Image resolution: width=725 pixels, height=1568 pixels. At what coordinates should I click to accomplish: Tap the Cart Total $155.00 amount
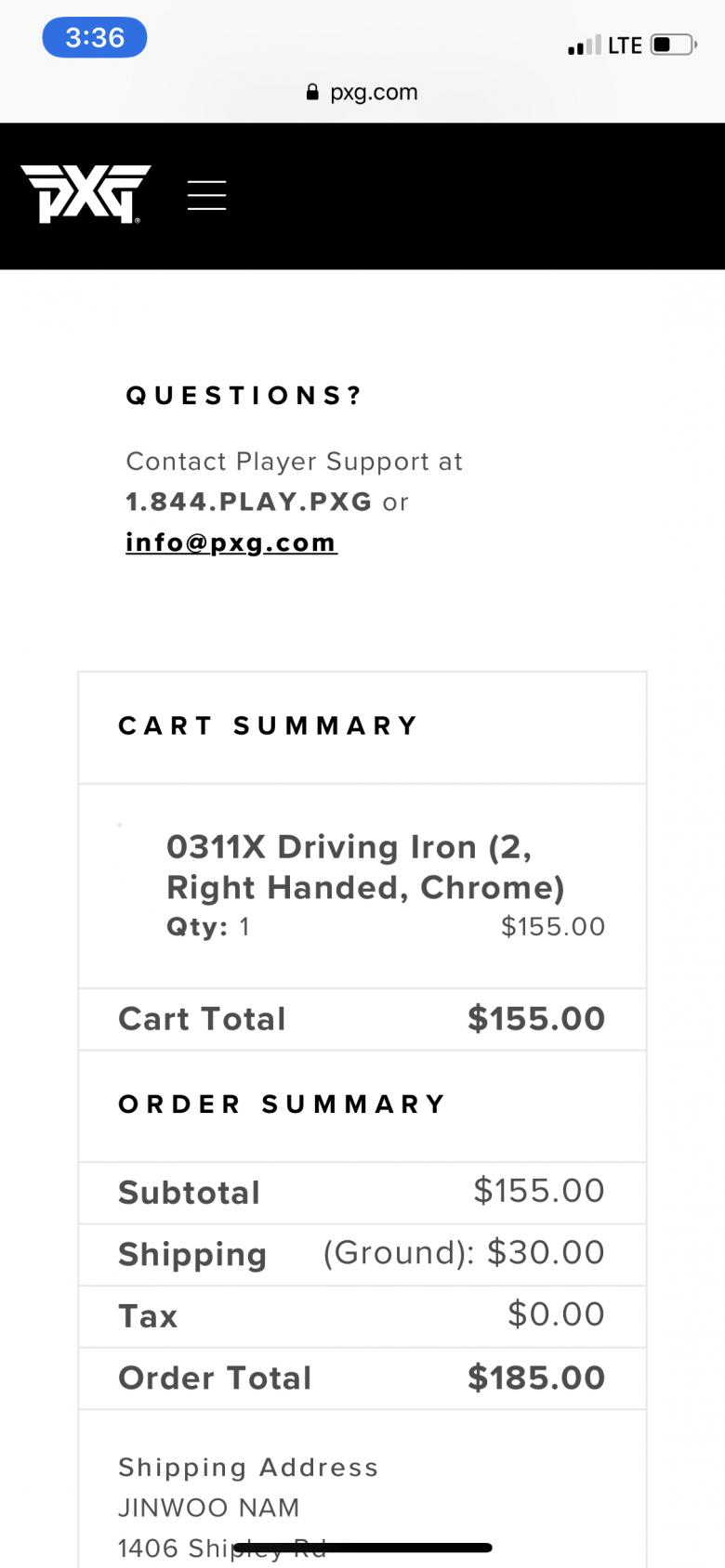(x=536, y=1019)
